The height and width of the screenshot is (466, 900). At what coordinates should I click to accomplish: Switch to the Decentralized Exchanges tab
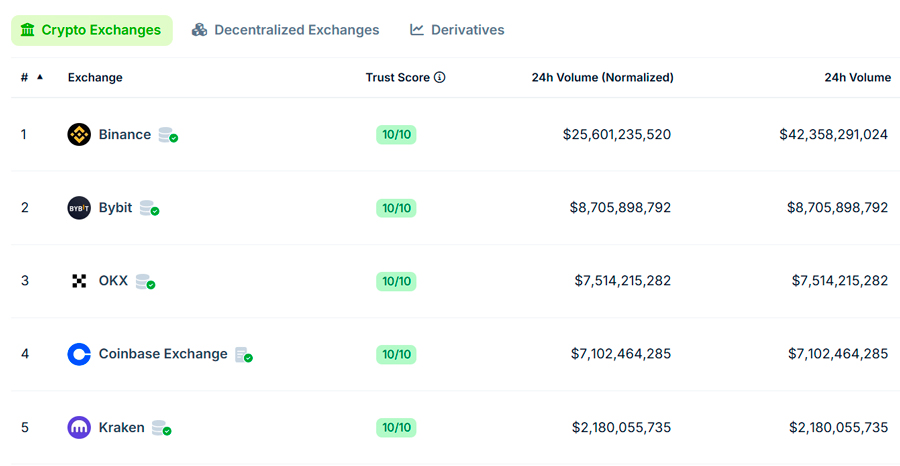[x=286, y=30]
